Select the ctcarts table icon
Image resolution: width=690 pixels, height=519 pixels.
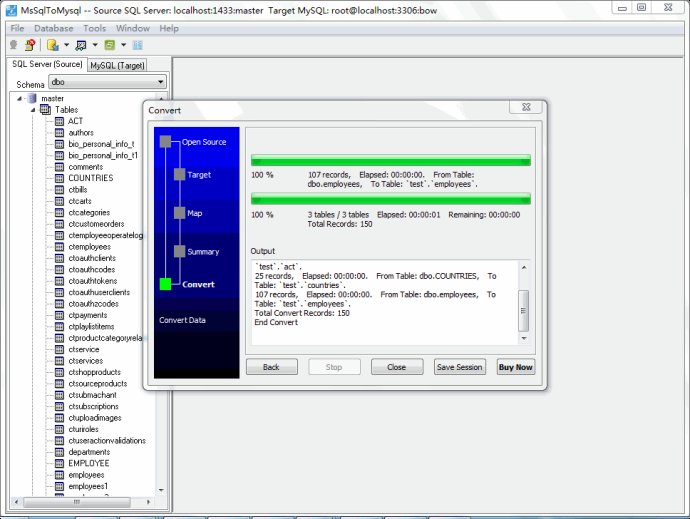[x=59, y=201]
